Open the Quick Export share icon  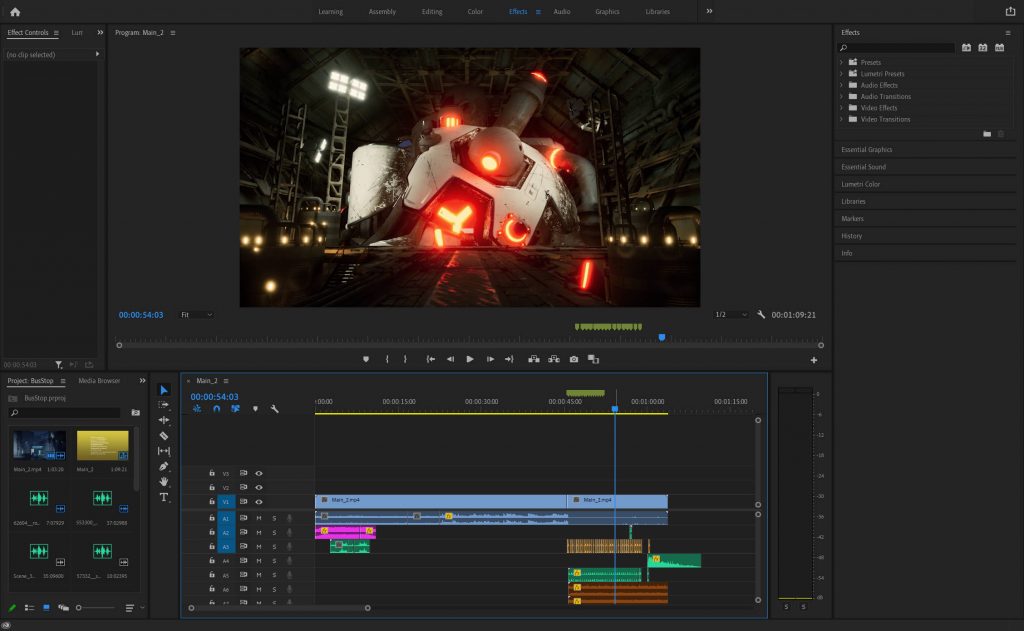coord(1010,11)
